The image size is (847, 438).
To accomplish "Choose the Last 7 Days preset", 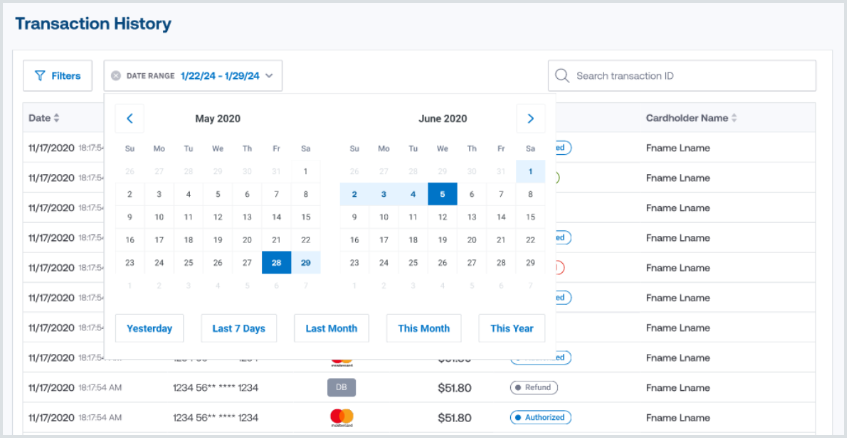I will click(x=239, y=328).
